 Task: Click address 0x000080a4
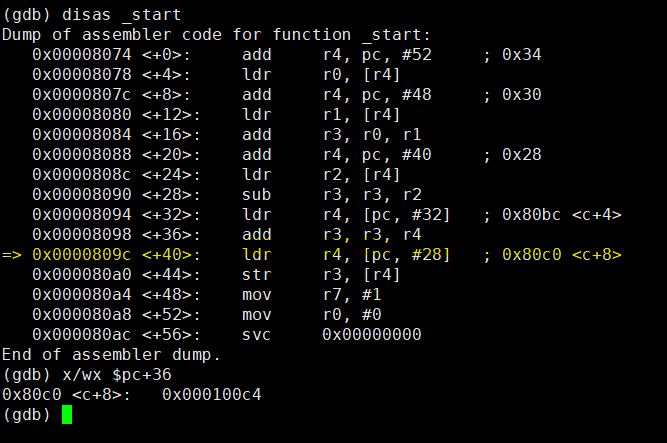coord(82,295)
